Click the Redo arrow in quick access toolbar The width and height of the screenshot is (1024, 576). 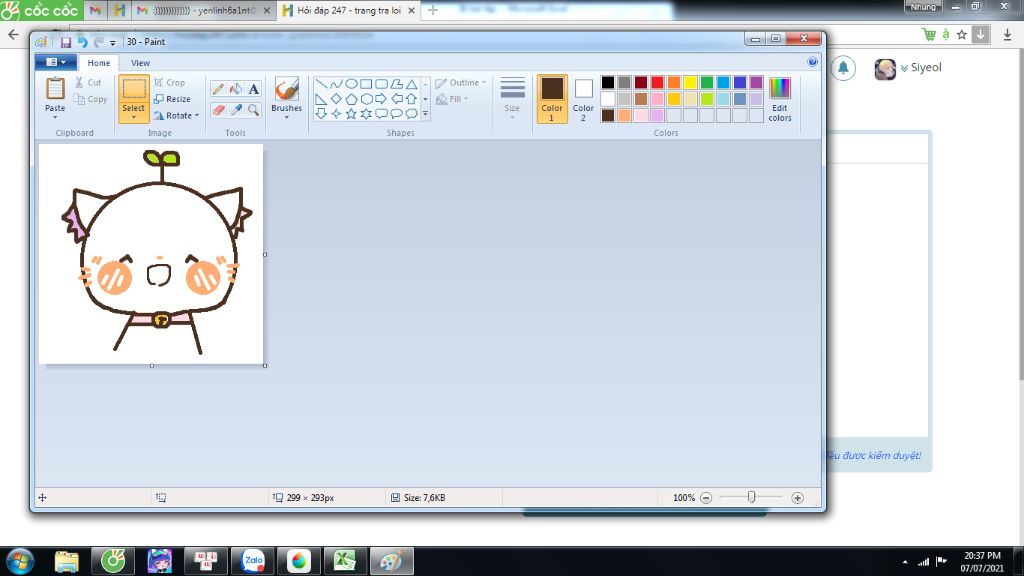click(99, 42)
